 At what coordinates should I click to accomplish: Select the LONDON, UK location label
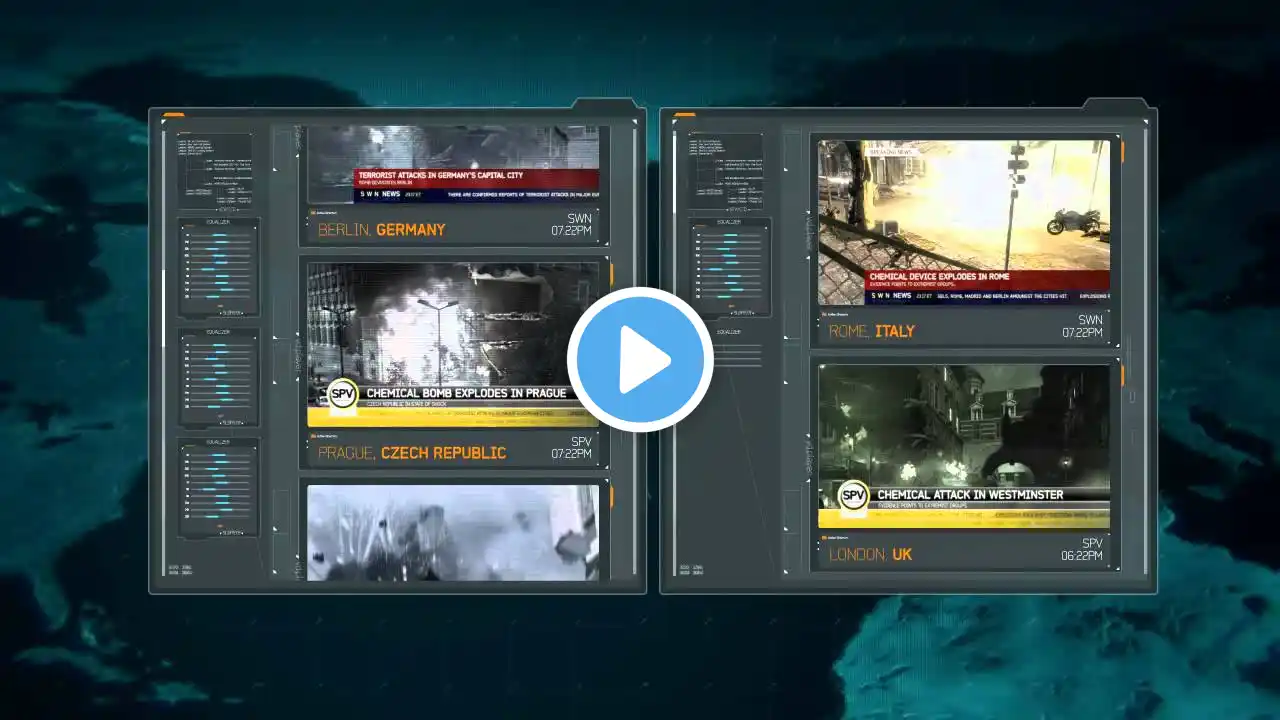pos(870,554)
